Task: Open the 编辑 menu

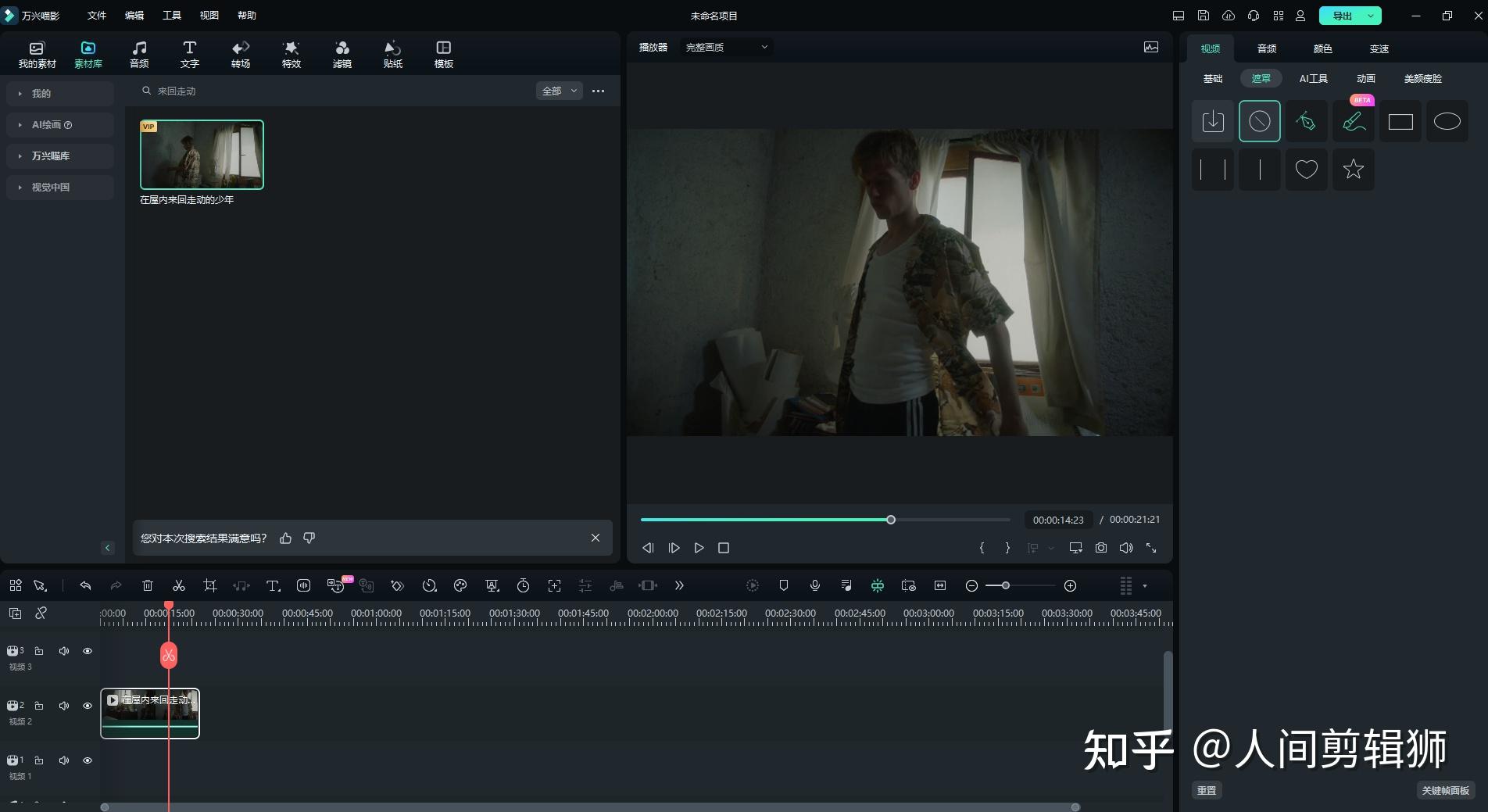Action: 134,16
